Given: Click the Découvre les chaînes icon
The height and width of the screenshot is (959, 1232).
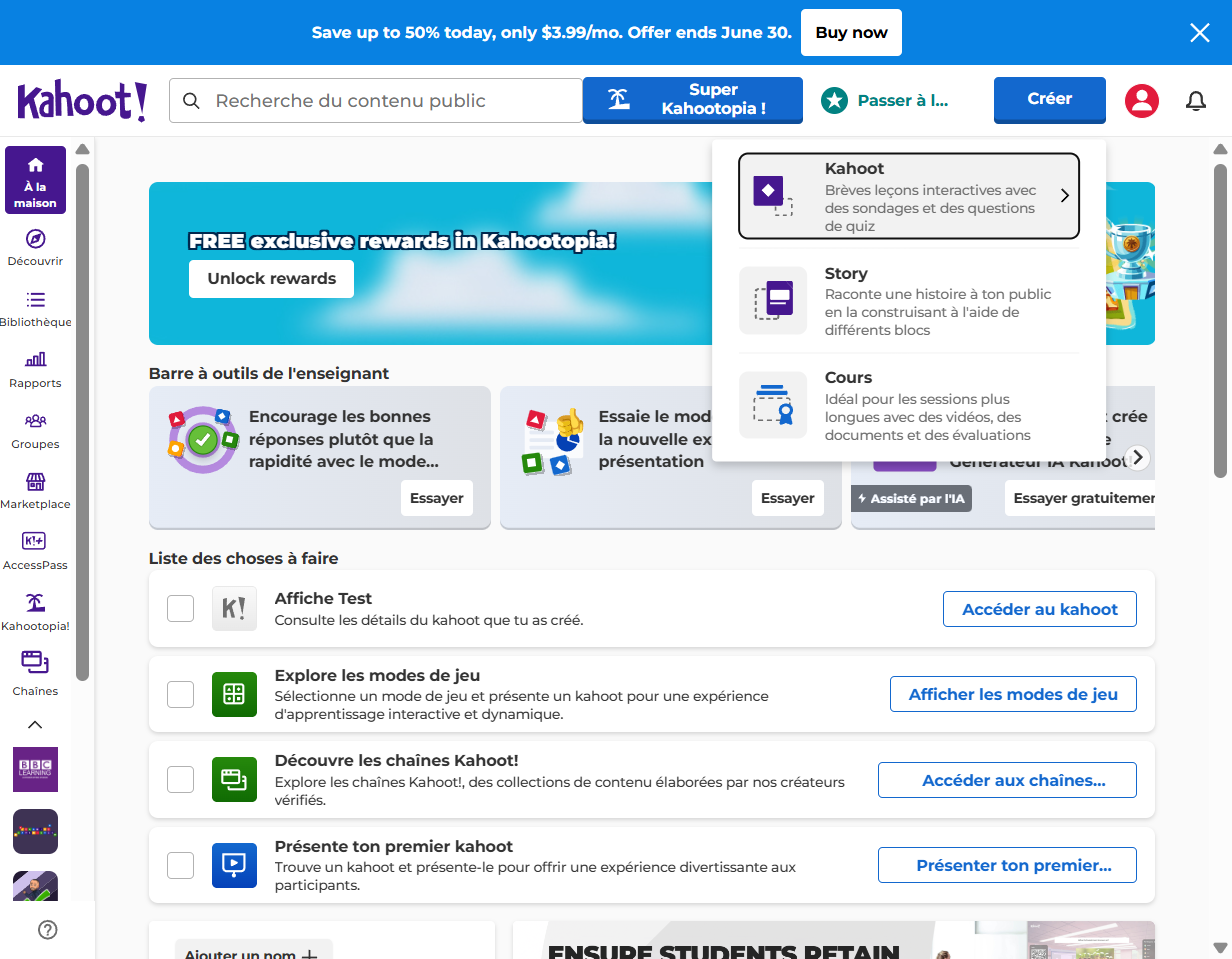Looking at the screenshot, I should click(x=234, y=779).
